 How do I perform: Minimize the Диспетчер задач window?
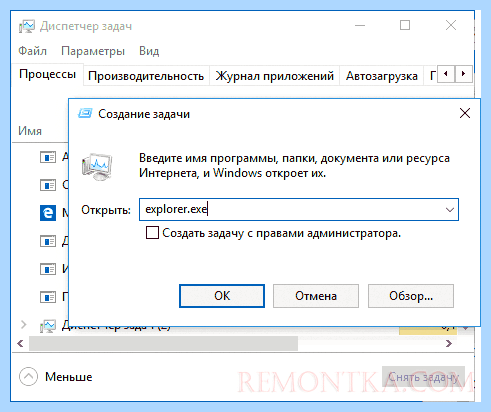[360, 25]
